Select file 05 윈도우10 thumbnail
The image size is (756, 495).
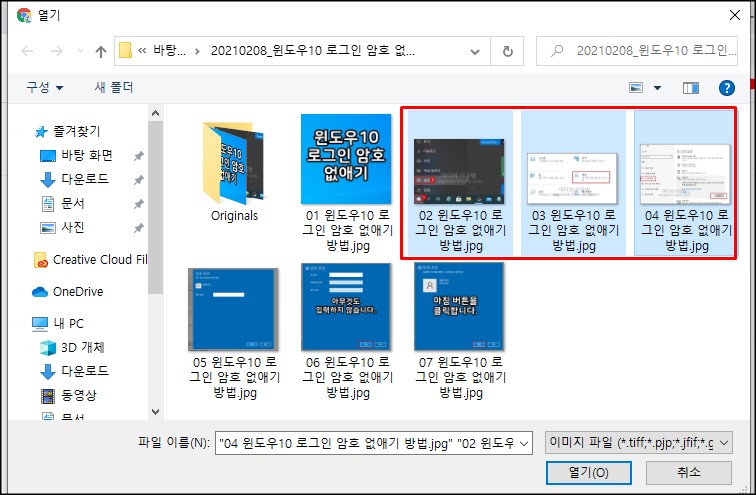click(x=233, y=309)
